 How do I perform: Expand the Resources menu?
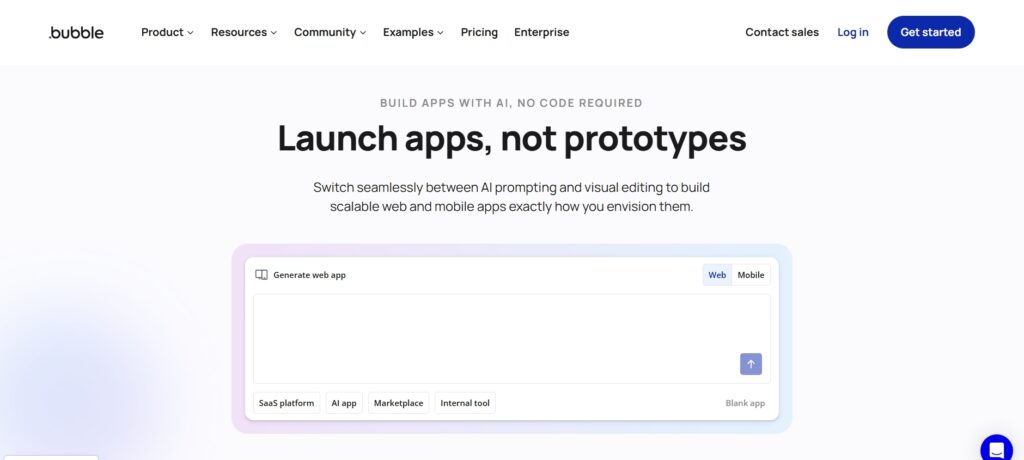(x=244, y=32)
